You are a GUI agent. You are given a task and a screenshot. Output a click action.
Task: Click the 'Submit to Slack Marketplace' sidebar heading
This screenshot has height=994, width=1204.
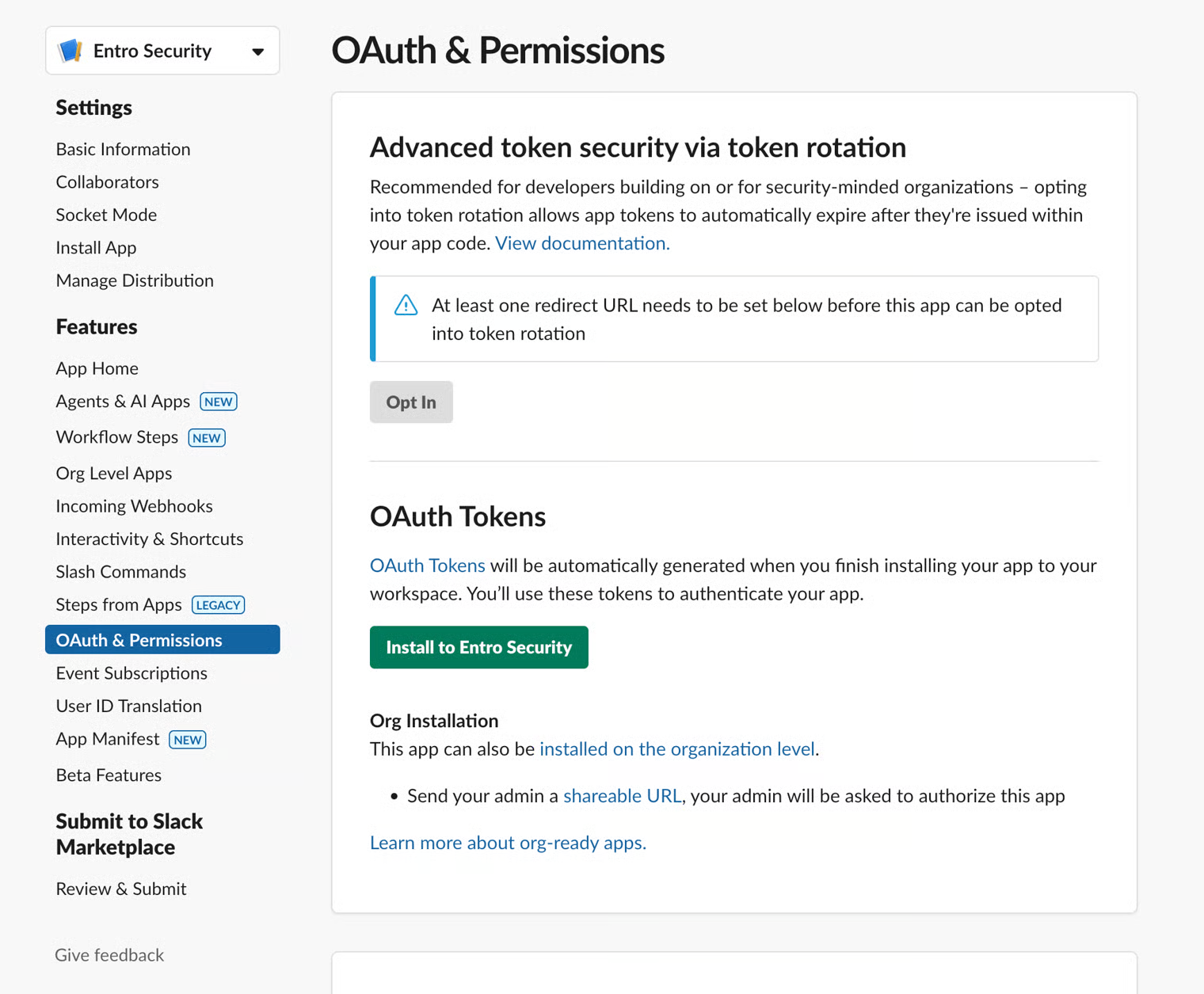coord(129,834)
